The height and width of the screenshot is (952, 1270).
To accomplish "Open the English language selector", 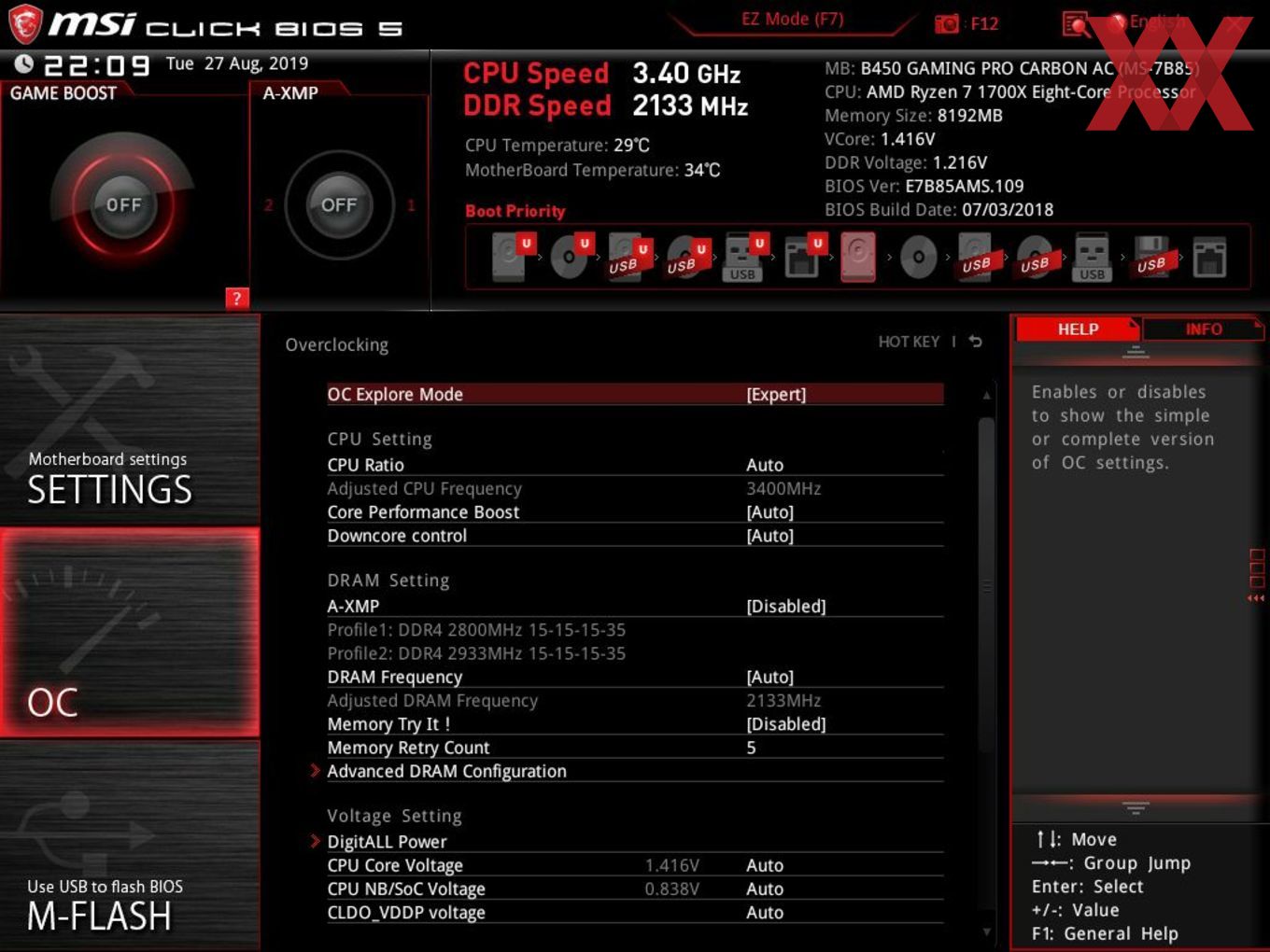I will click(x=1148, y=21).
